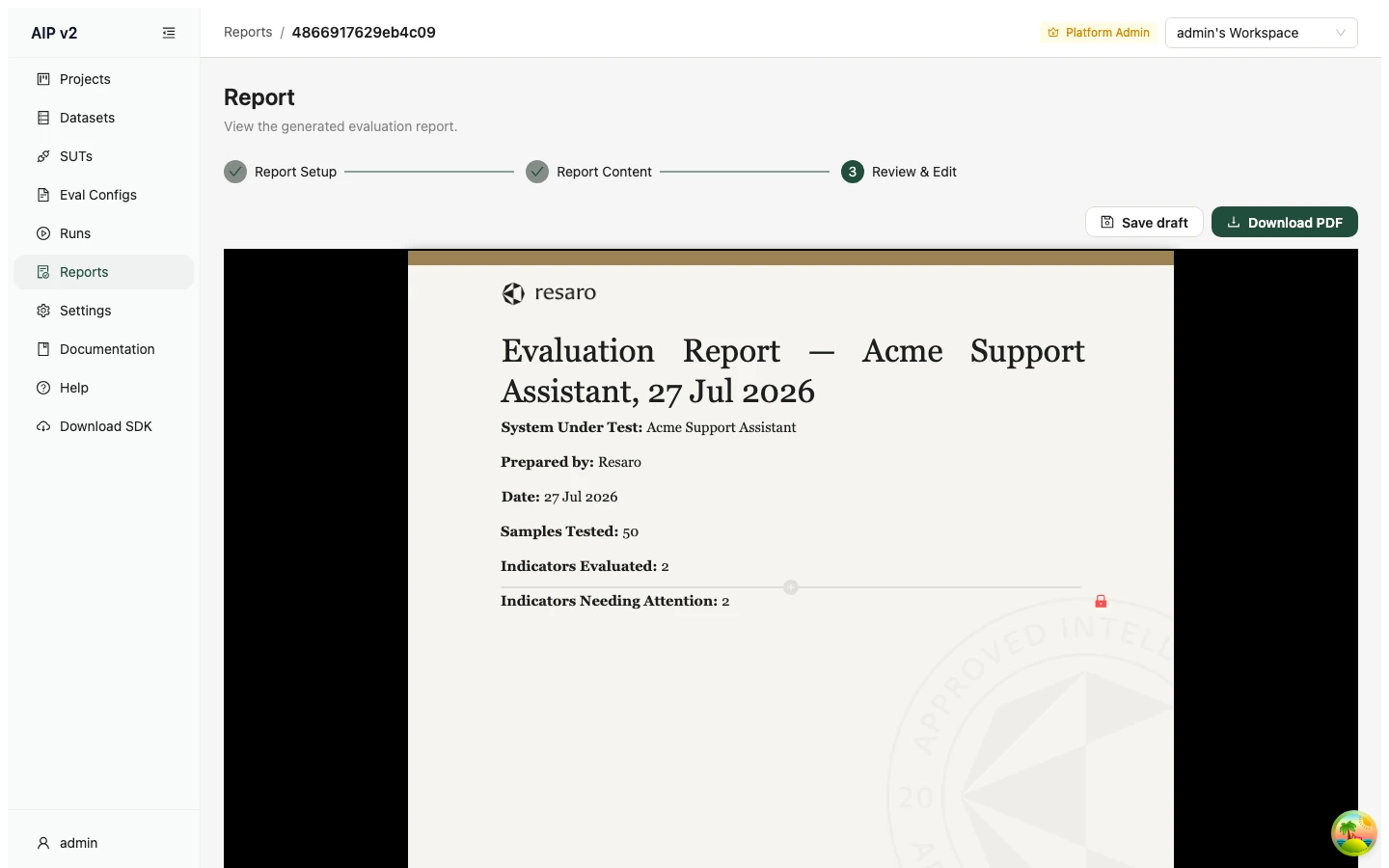
Task: Click the save icon in Save draft
Action: coord(1107,222)
